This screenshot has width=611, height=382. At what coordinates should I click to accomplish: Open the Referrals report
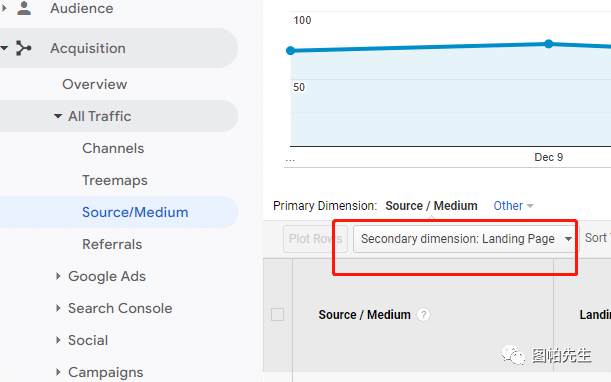(x=112, y=244)
